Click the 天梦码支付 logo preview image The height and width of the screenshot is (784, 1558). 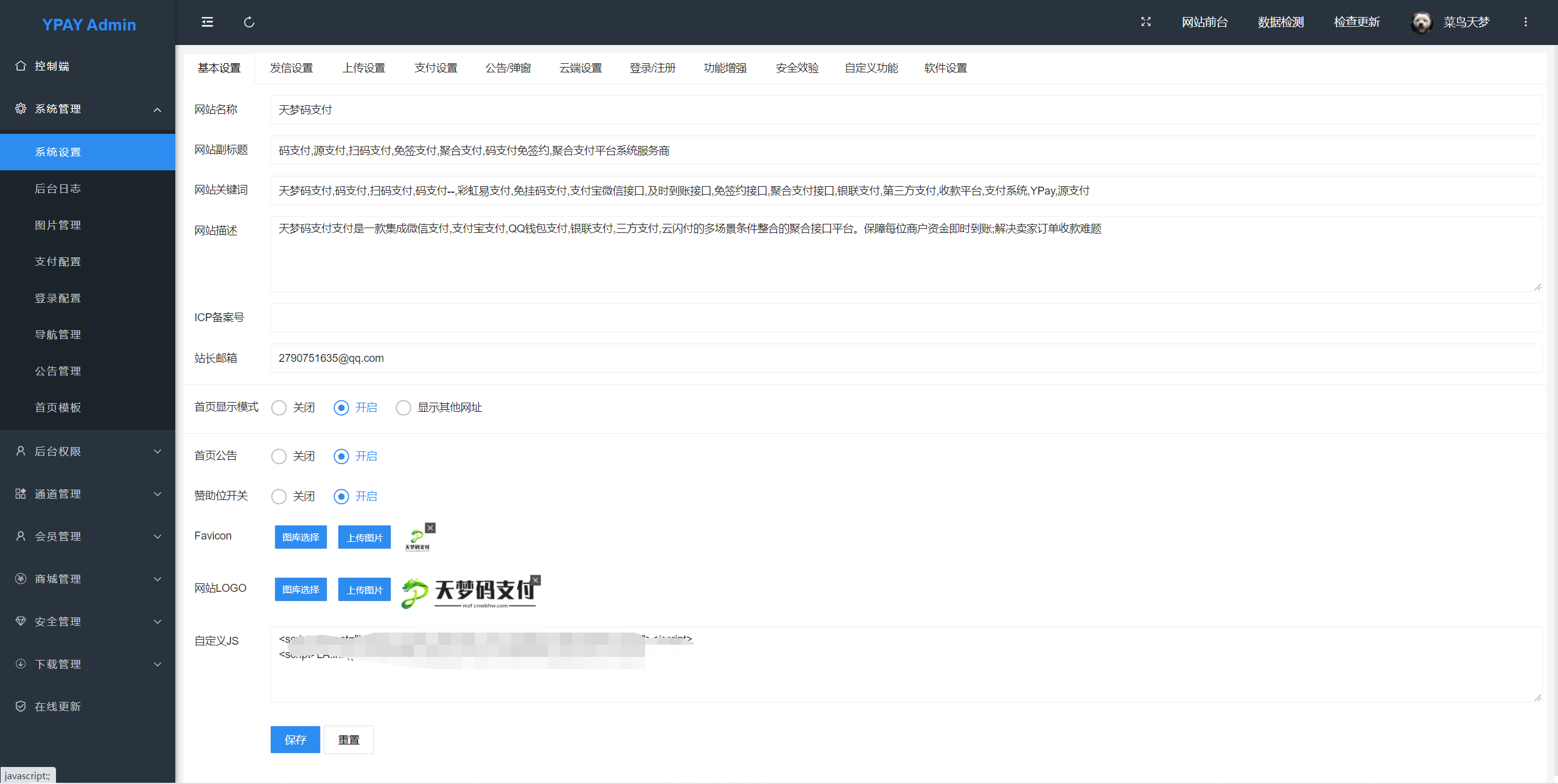click(469, 592)
